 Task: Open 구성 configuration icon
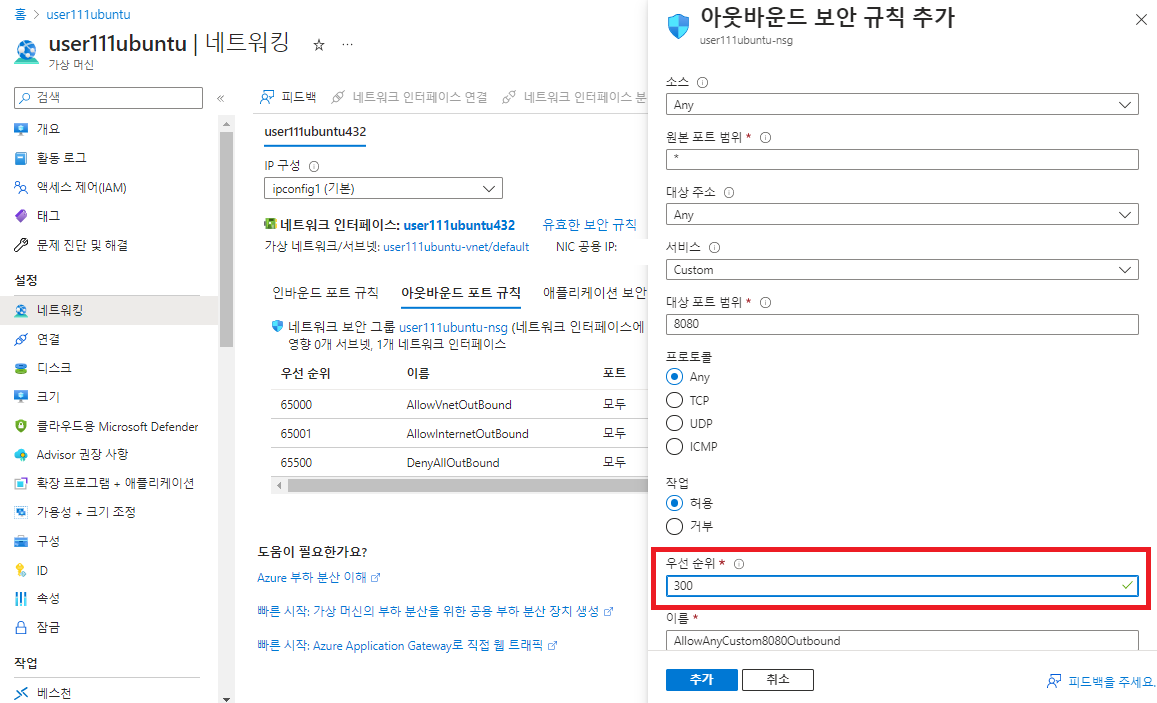click(x=21, y=541)
